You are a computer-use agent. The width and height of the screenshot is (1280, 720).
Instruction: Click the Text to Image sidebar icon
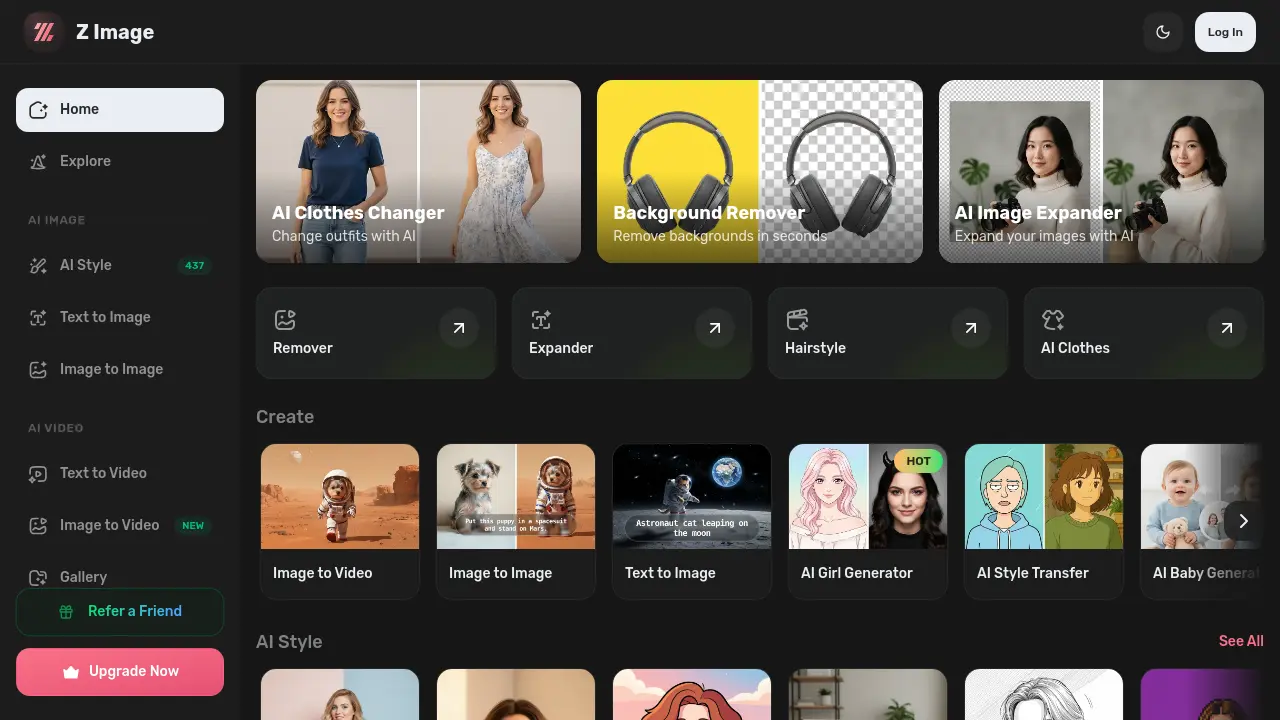38,318
